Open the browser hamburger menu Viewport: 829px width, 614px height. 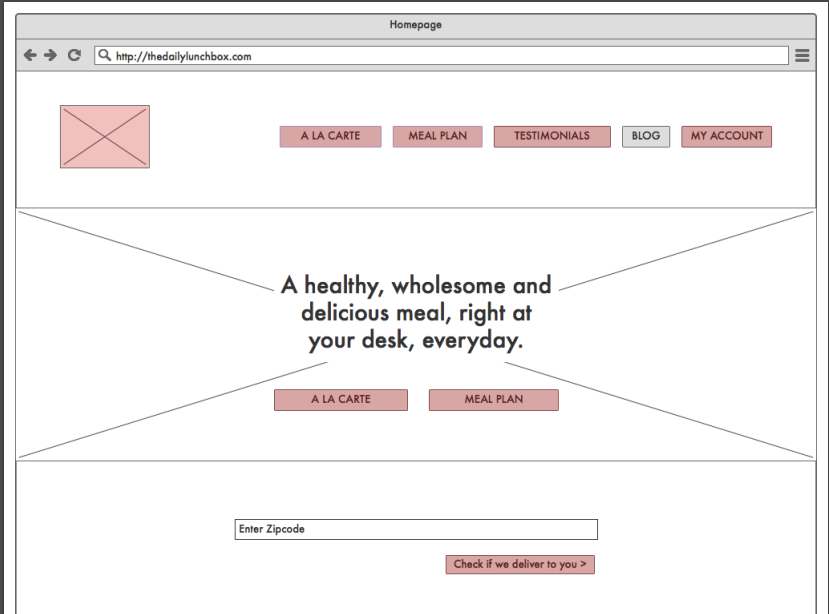(x=802, y=56)
